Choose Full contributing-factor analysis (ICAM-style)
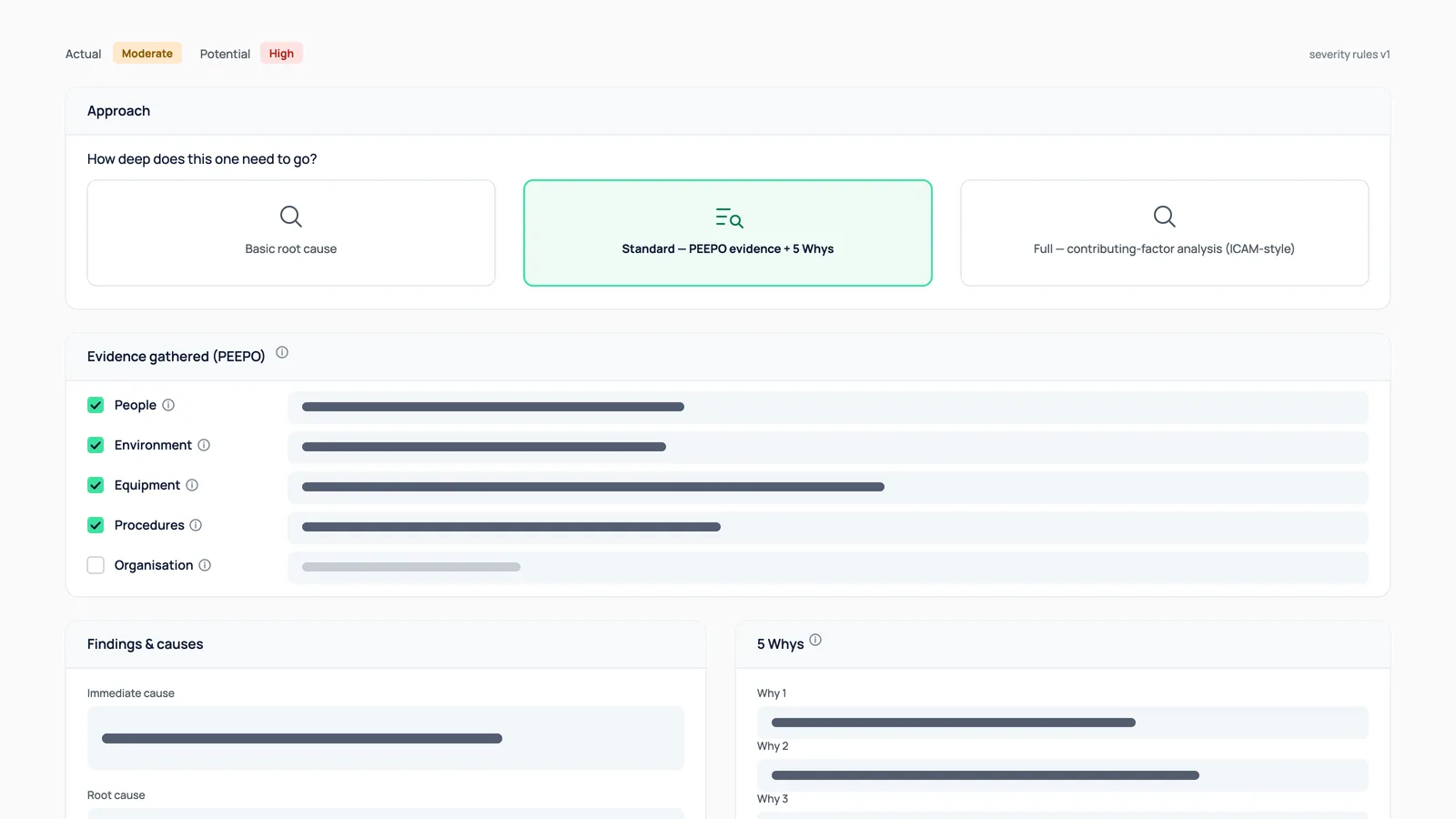The height and width of the screenshot is (819, 1456). (1165, 233)
